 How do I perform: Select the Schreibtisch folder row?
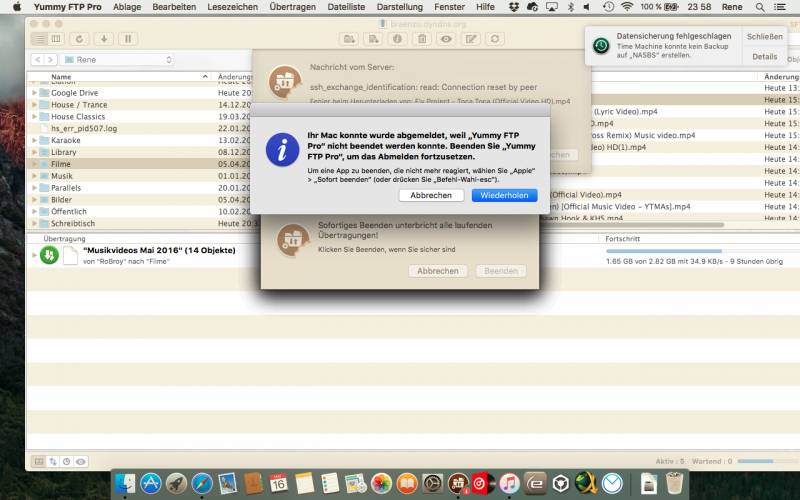coord(139,223)
